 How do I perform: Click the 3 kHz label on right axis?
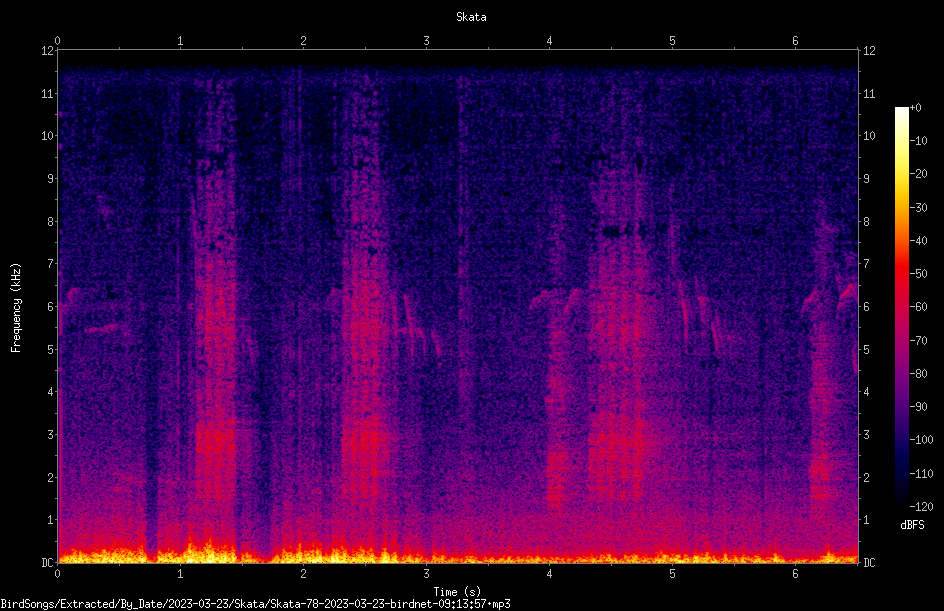tap(866, 435)
